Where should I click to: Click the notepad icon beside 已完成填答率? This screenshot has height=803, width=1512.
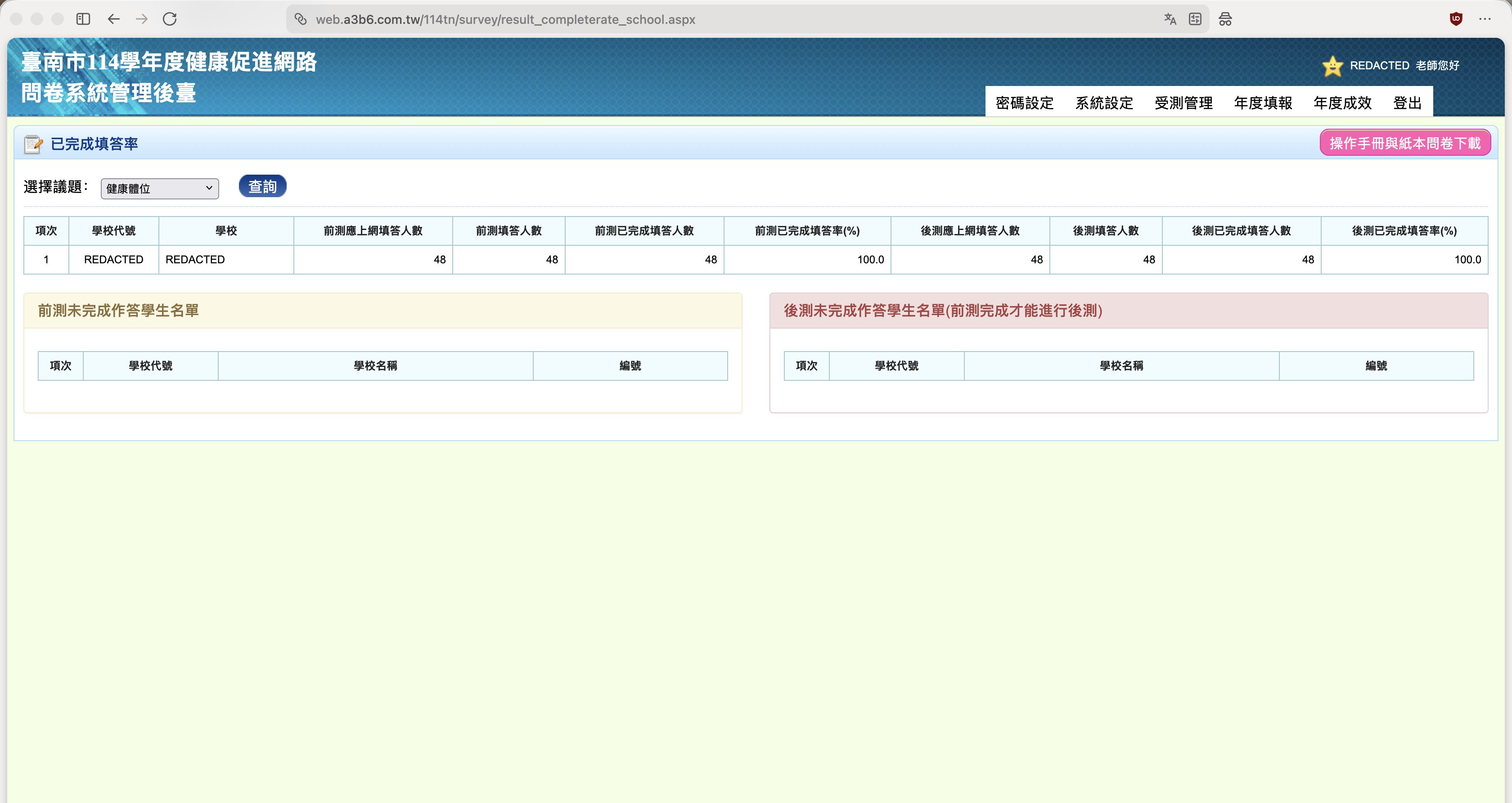(33, 144)
